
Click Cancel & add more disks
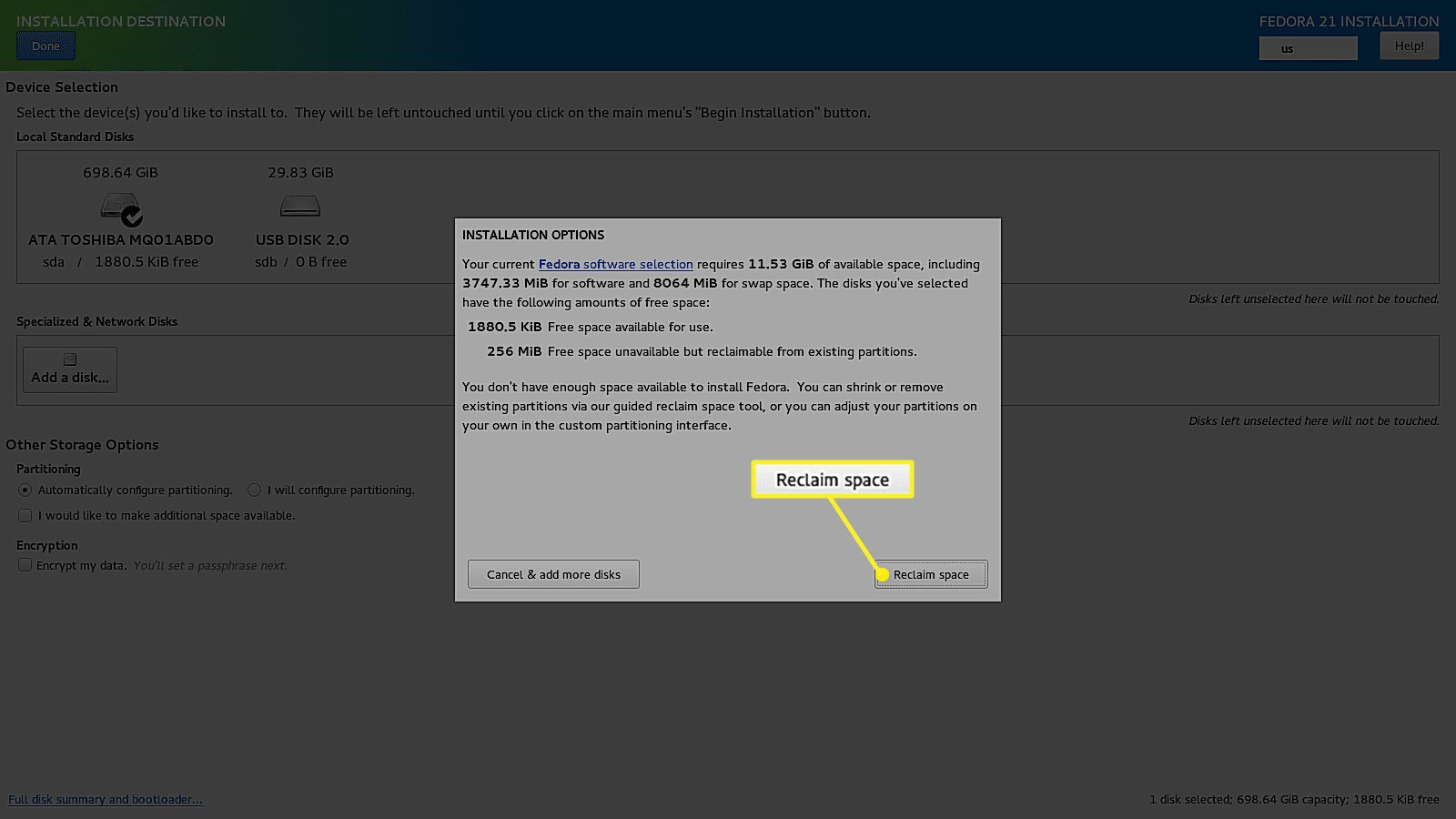(x=553, y=574)
